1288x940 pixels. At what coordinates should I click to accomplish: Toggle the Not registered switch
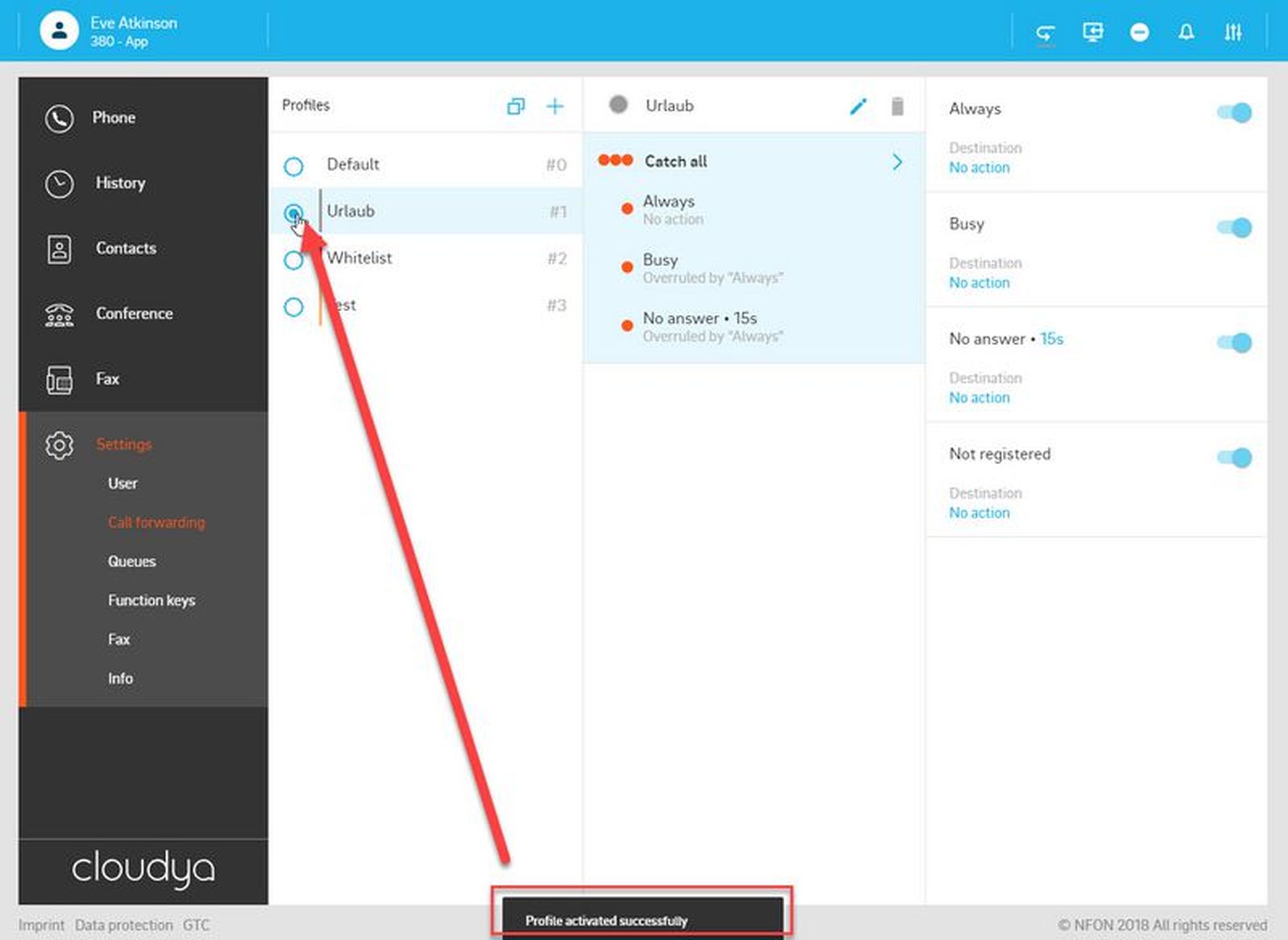(1234, 458)
